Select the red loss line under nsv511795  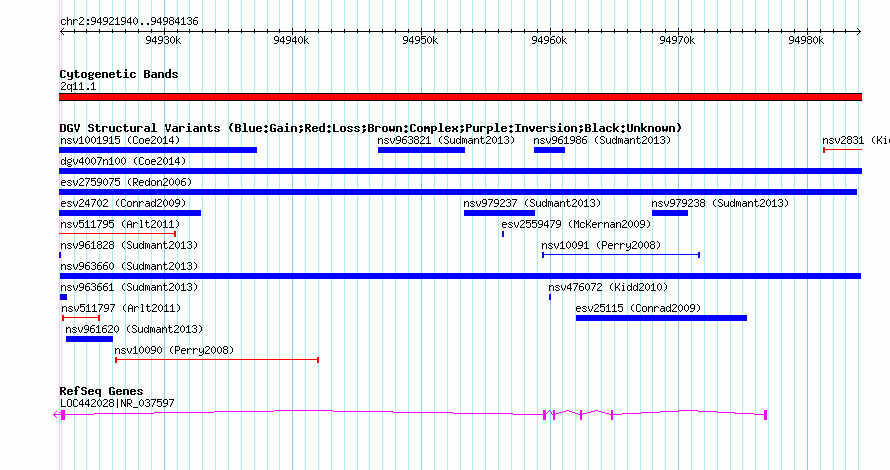coord(117,234)
